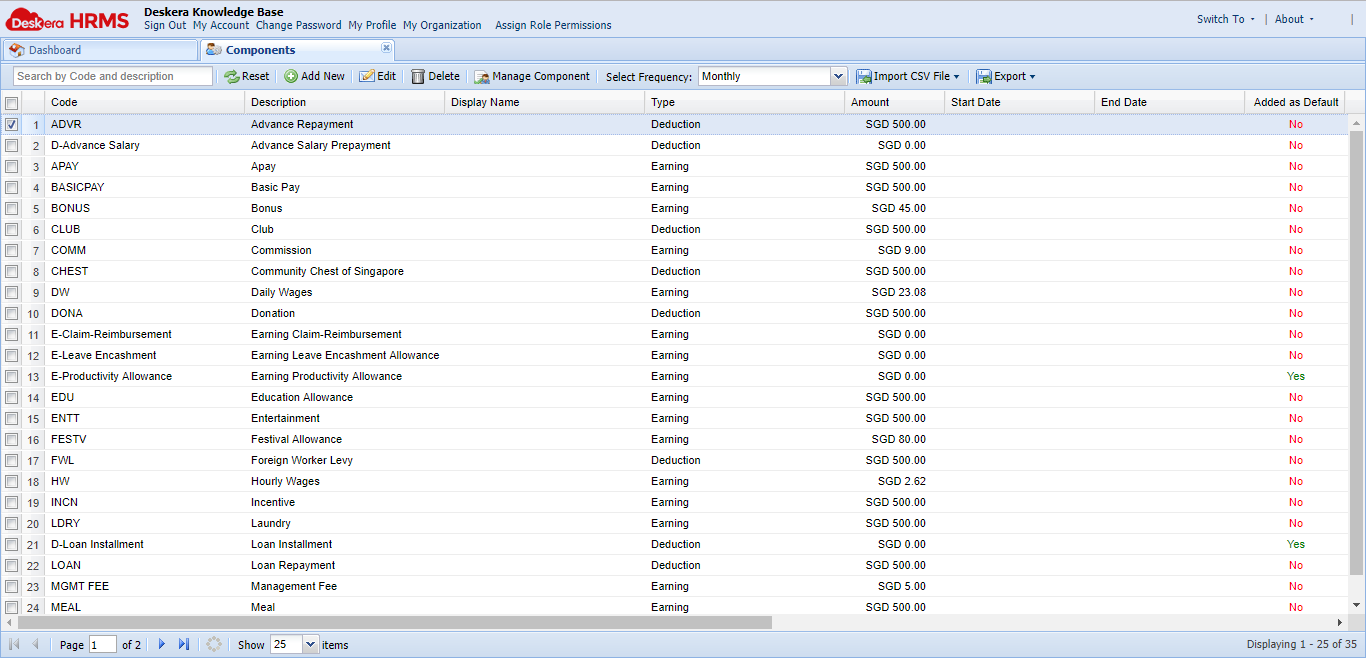
Task: Click the Added as Default column header
Action: [x=1295, y=102]
